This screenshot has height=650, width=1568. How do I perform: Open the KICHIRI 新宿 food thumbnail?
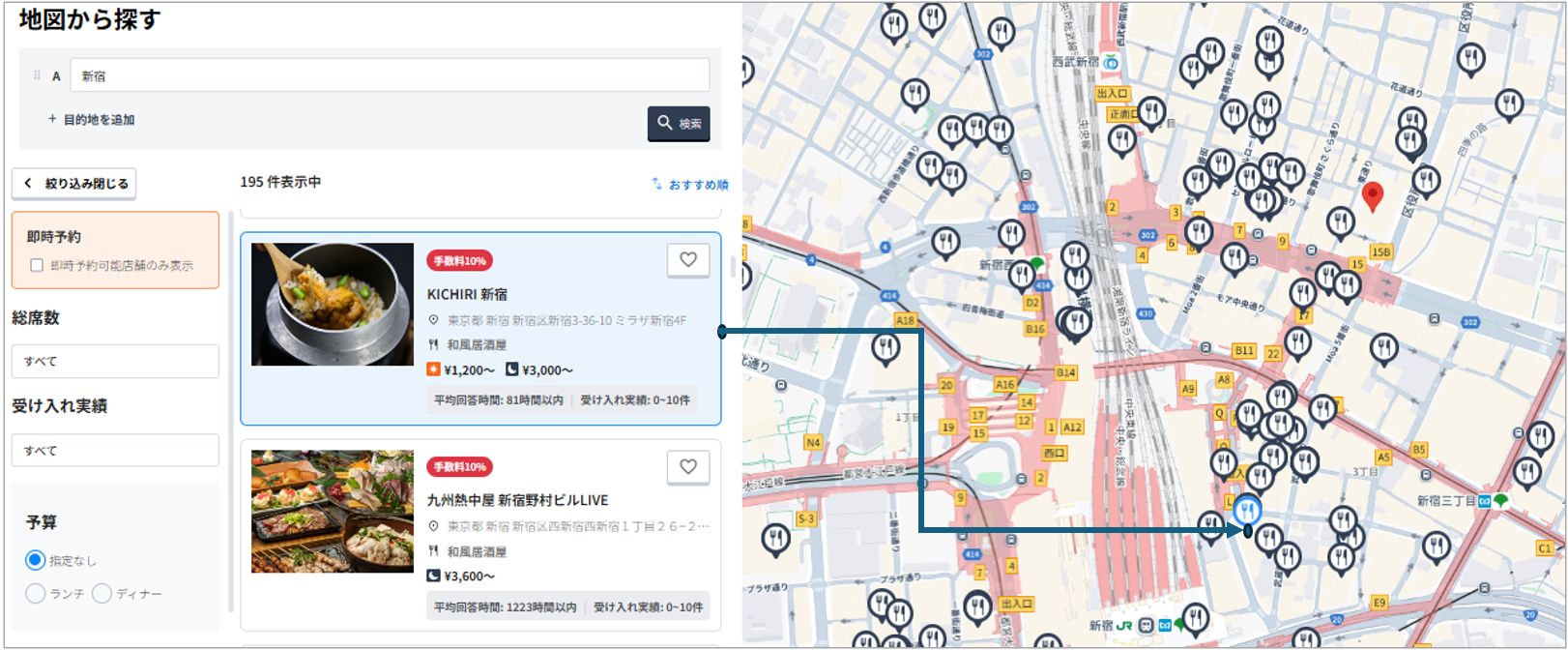[333, 305]
